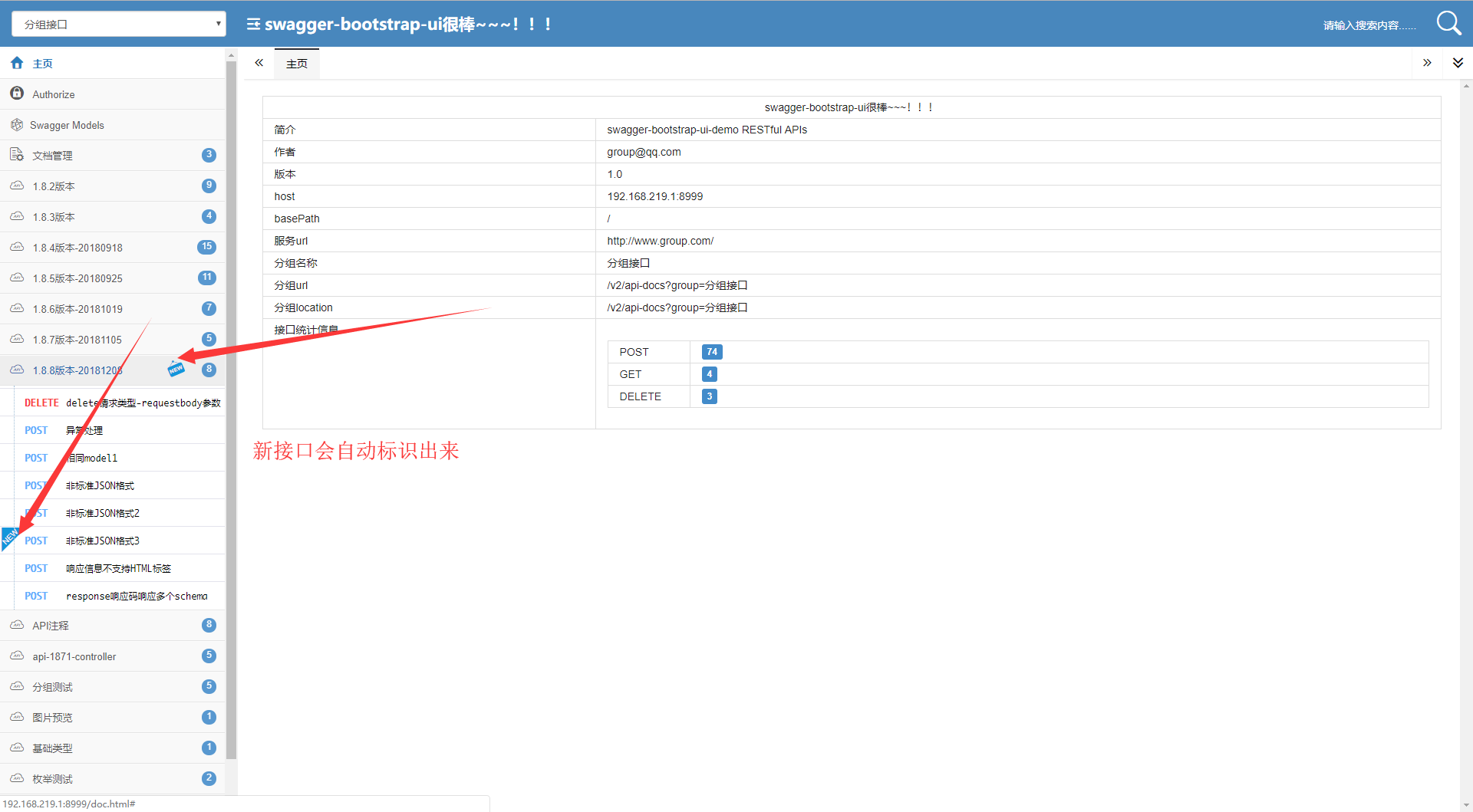Click the 文档管理 document icon
The image size is (1473, 812).
tap(17, 155)
